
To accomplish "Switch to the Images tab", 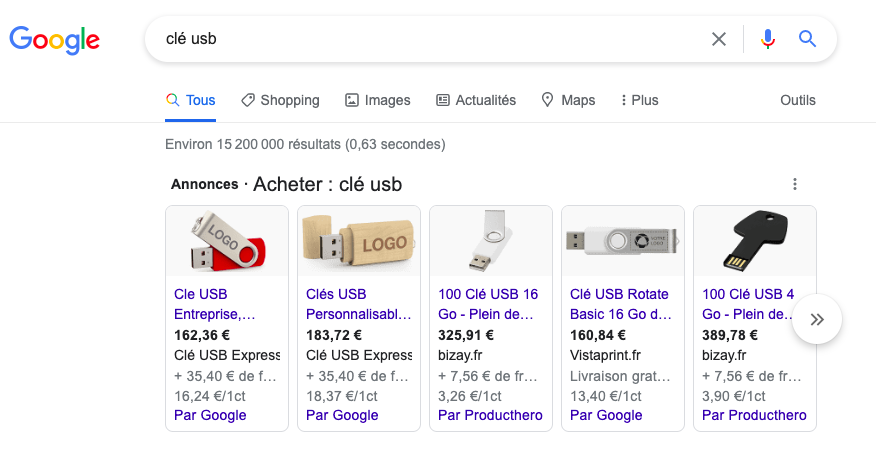I will point(377,100).
